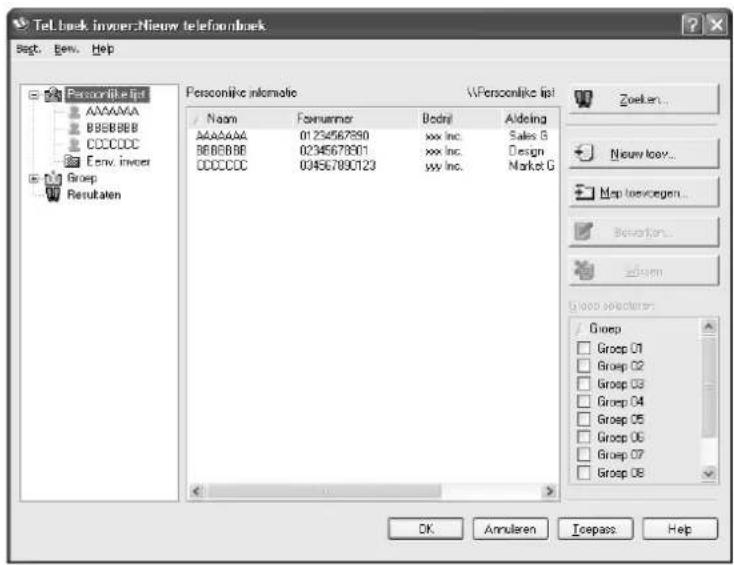734x565 pixels.
Task: Select BBBBBBB in the tree
Action: coord(112,128)
